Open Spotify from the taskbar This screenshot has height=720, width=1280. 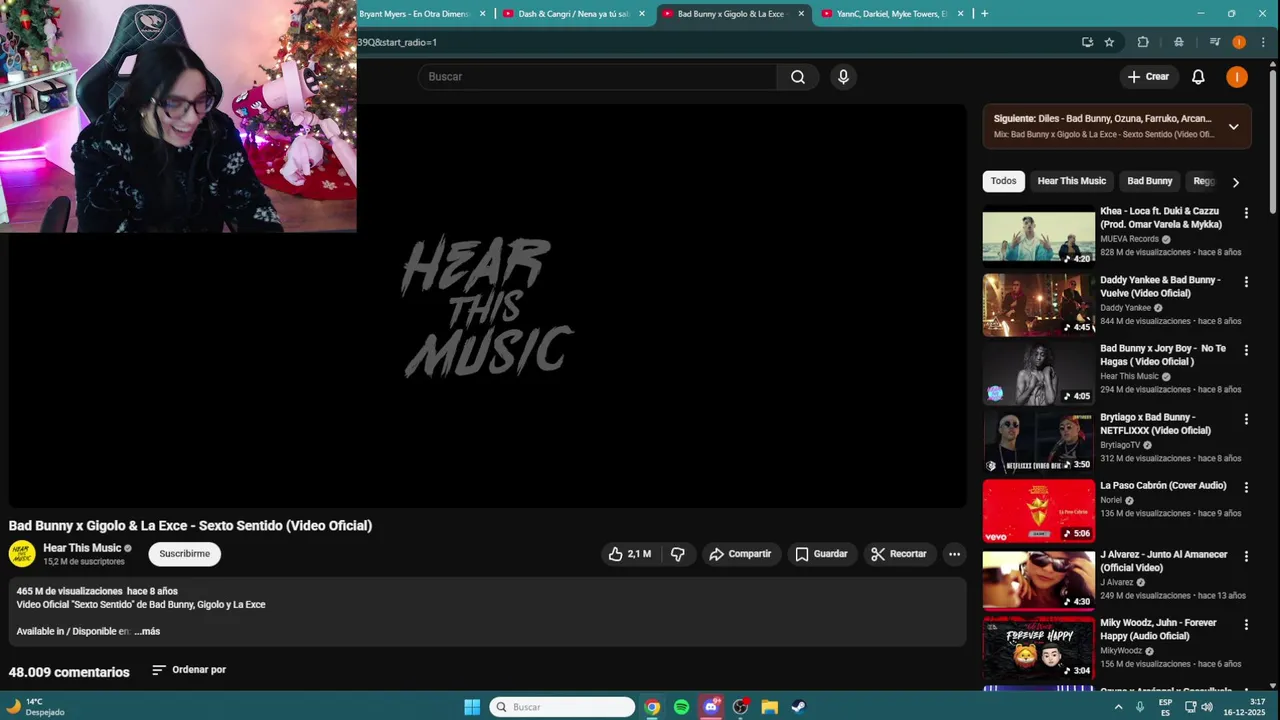coord(681,707)
